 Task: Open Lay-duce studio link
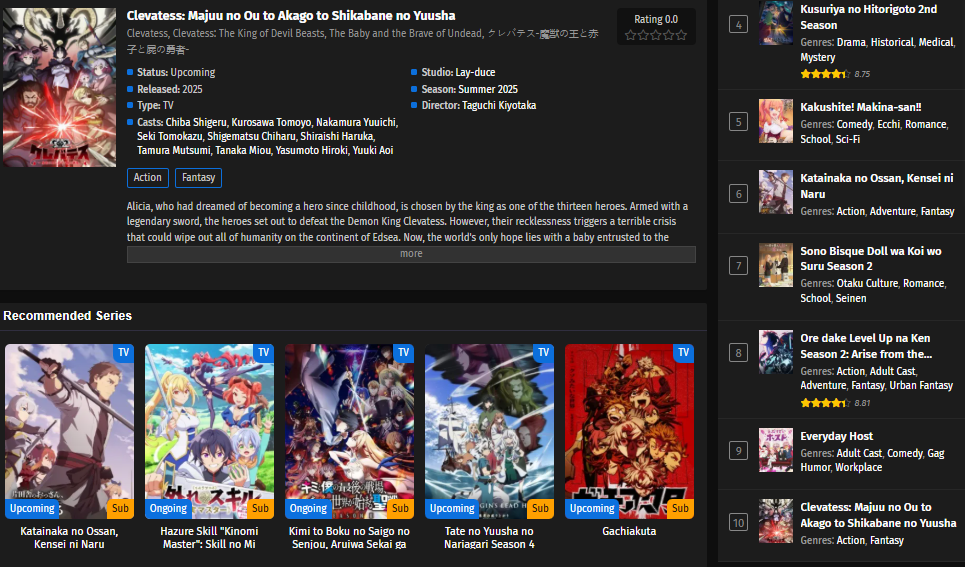[x=475, y=72]
